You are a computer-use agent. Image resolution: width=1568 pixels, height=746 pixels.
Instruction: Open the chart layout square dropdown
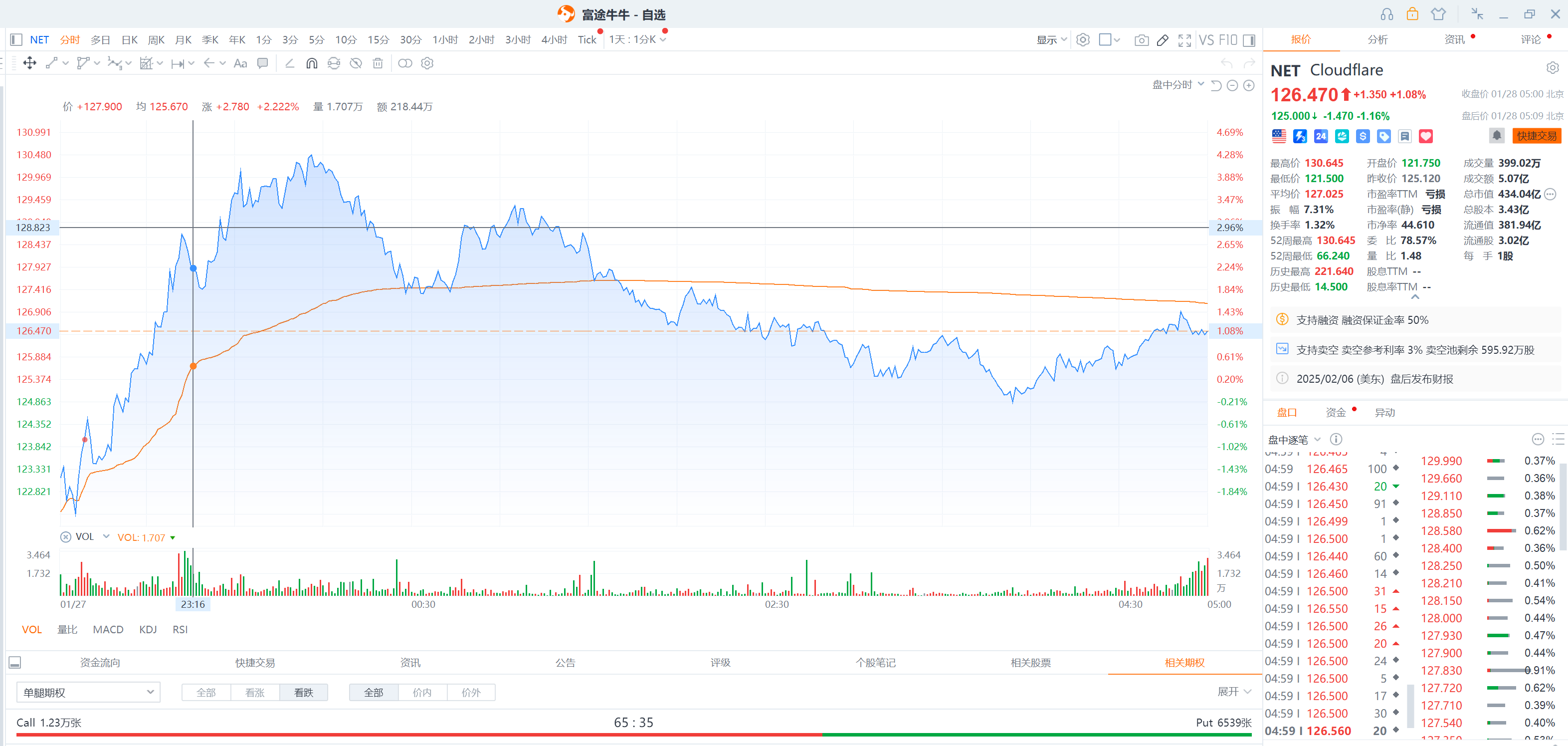pyautogui.click(x=1109, y=40)
